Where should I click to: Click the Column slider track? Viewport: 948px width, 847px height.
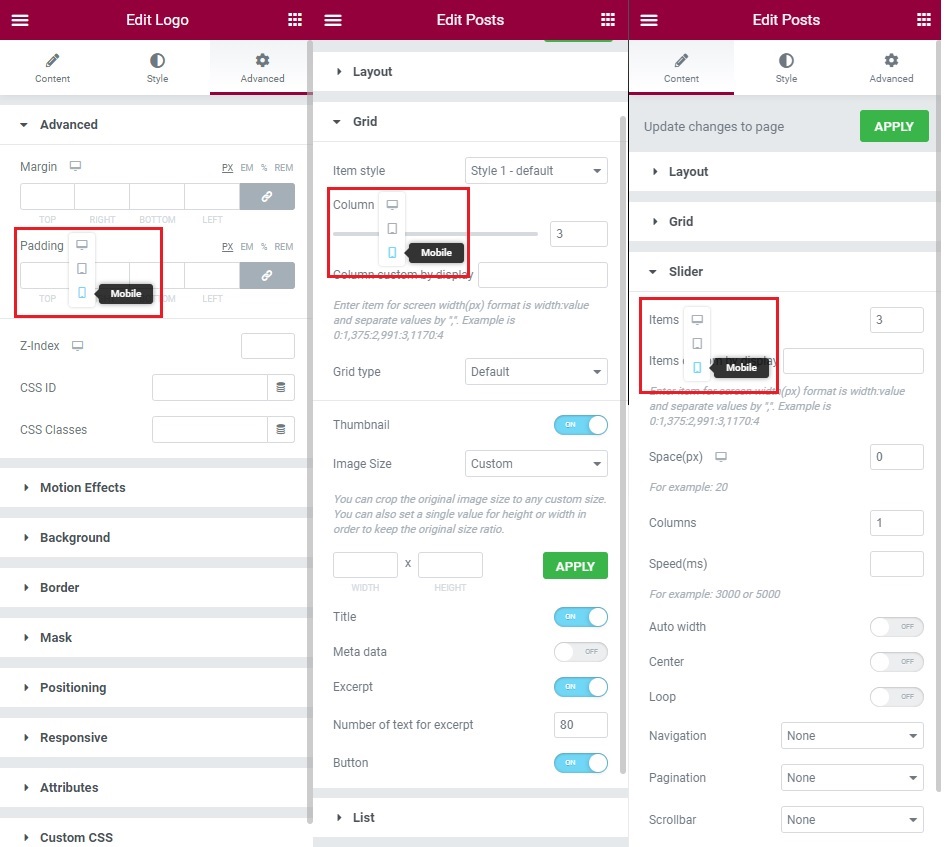coord(435,234)
